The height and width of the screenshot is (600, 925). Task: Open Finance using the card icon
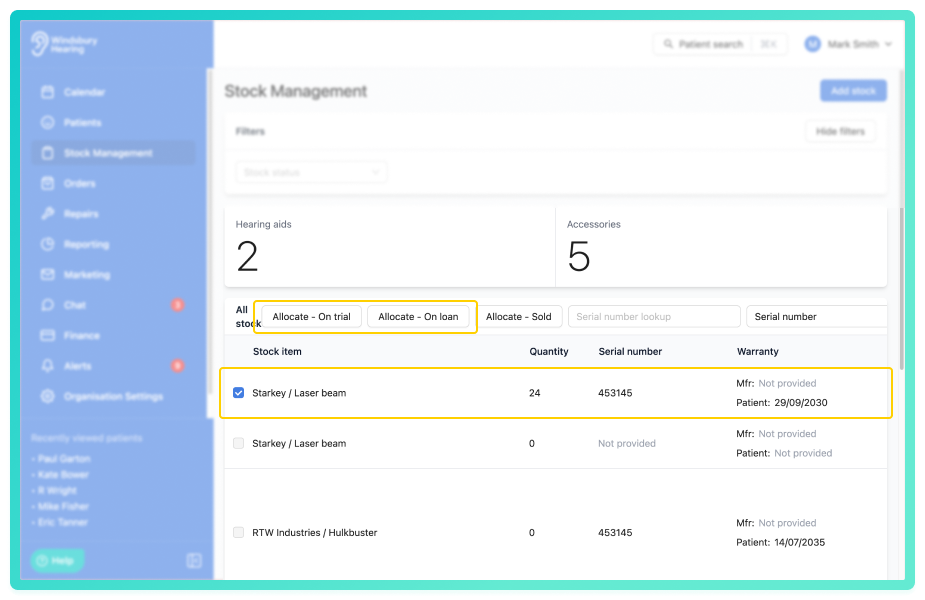(x=48, y=336)
